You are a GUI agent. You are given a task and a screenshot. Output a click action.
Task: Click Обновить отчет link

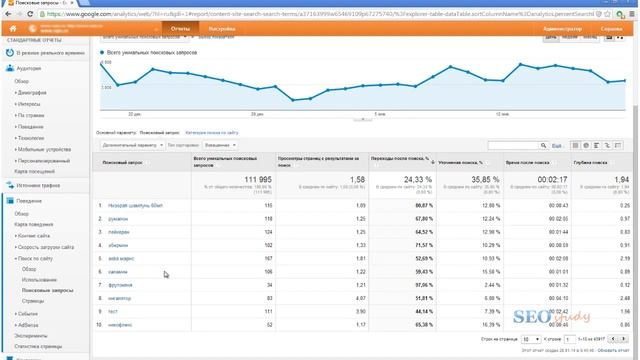[613, 350]
